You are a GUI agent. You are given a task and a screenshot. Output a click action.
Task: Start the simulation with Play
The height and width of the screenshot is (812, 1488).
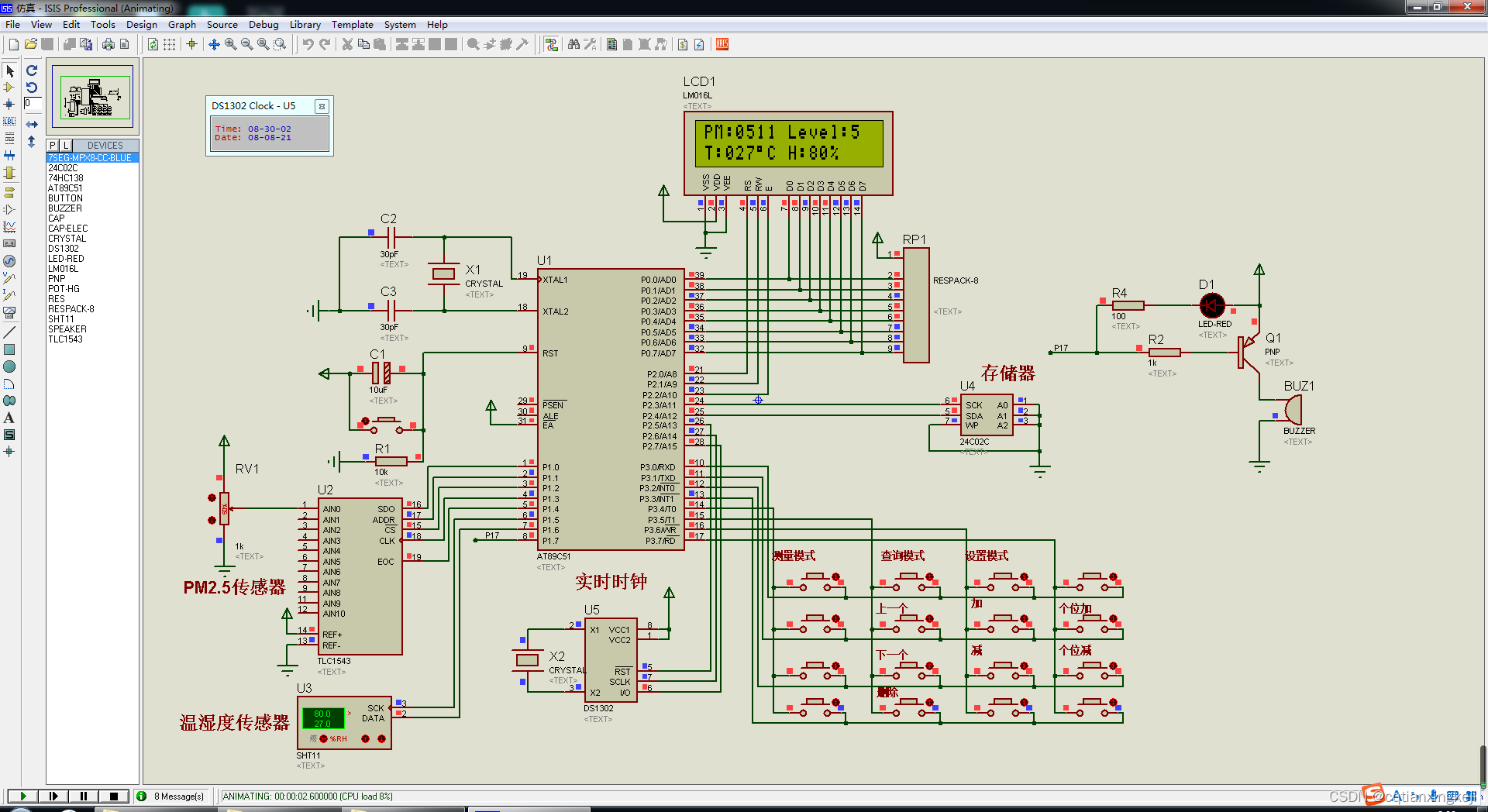(22, 796)
